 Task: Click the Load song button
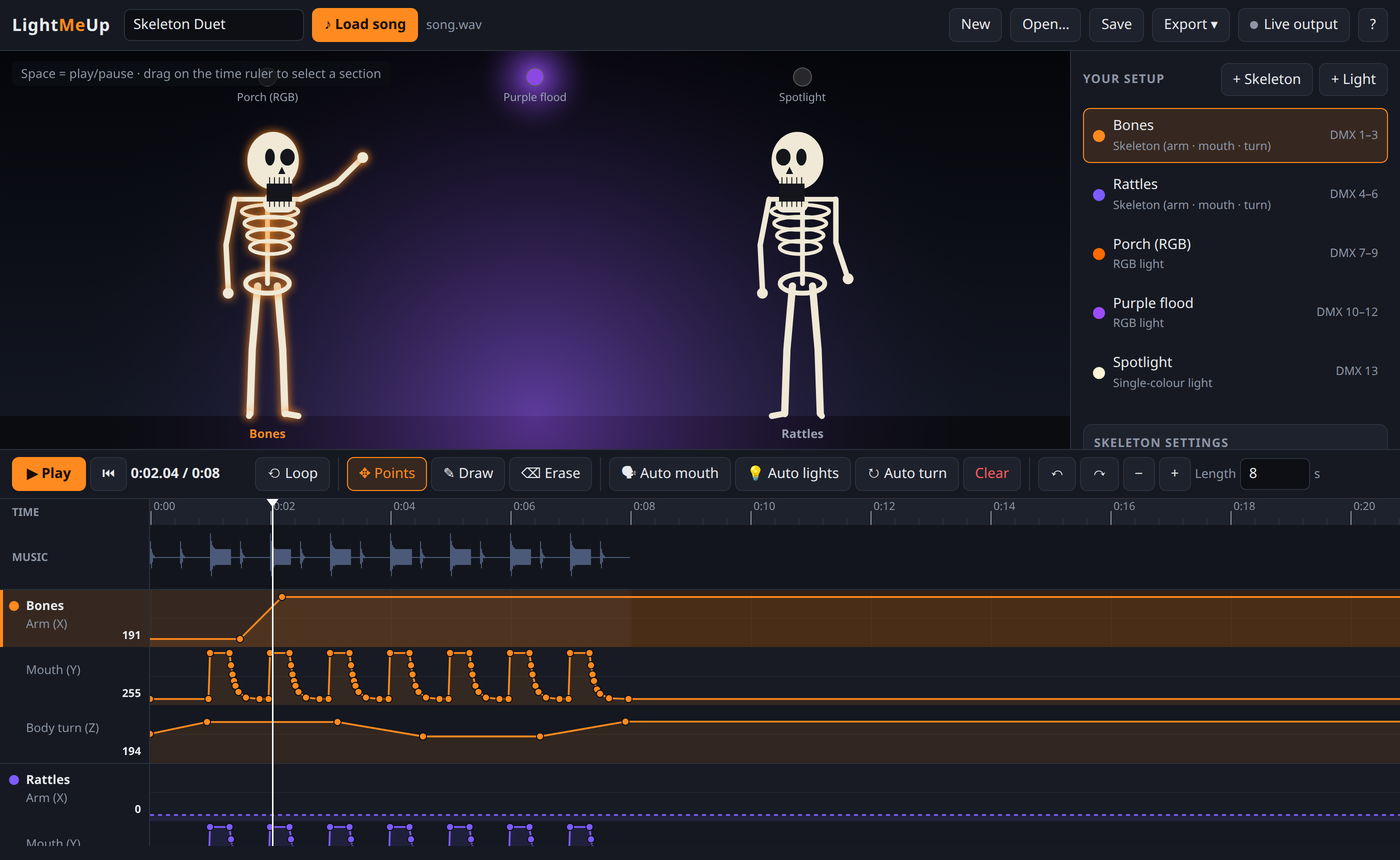tap(365, 24)
